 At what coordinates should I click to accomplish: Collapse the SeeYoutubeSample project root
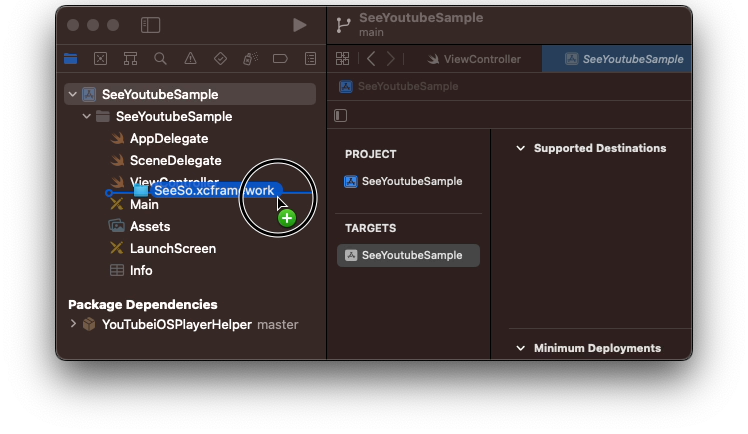click(x=73, y=94)
